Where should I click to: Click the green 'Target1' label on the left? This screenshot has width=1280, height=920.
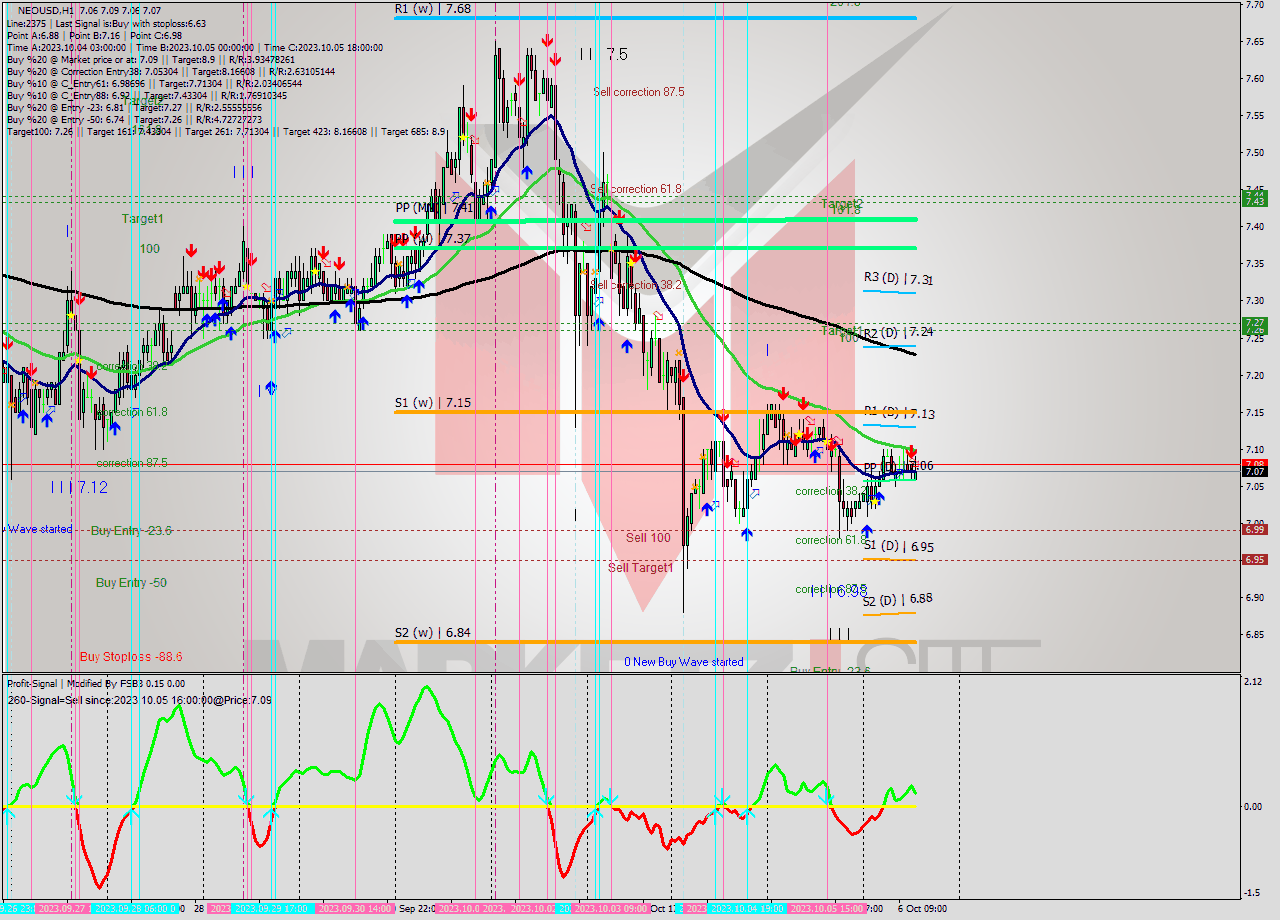[x=142, y=219]
